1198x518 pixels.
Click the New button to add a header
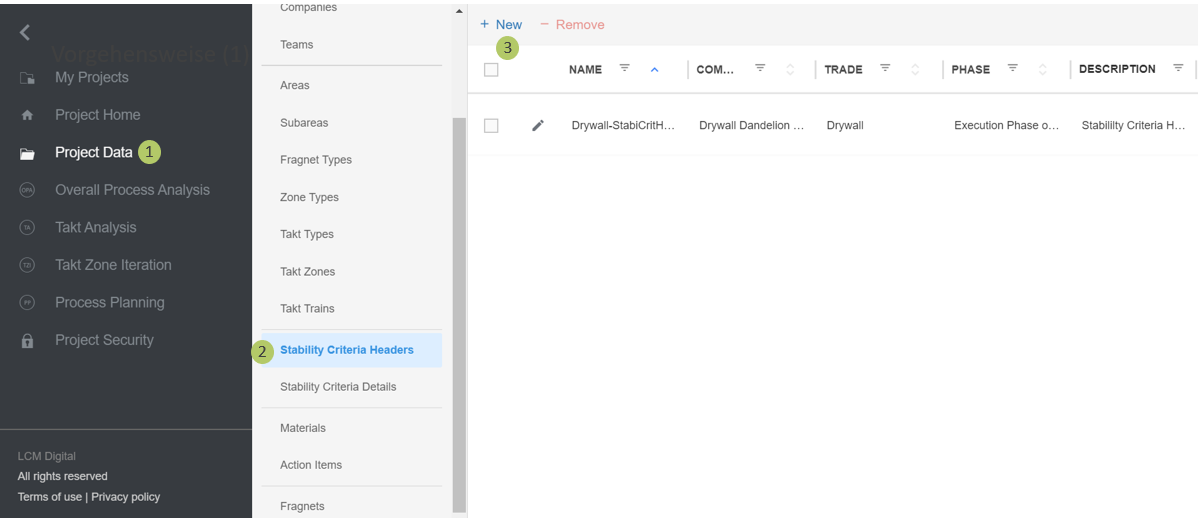tap(501, 24)
